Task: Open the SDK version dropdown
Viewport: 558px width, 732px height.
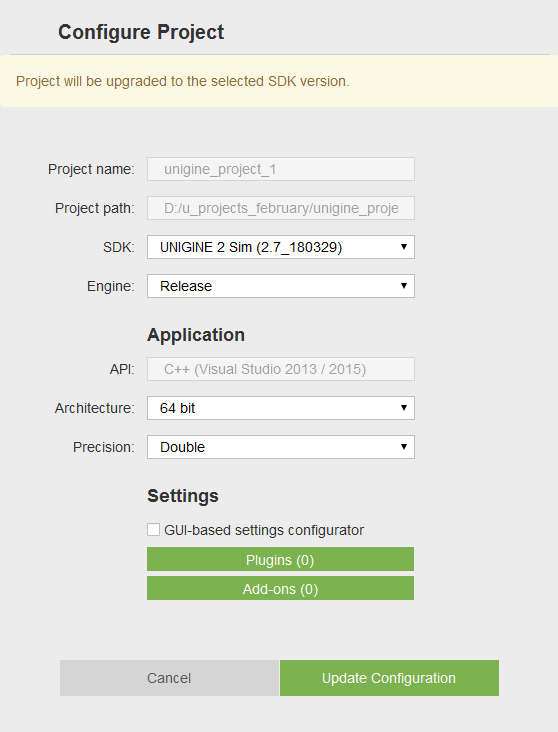Action: coord(281,247)
